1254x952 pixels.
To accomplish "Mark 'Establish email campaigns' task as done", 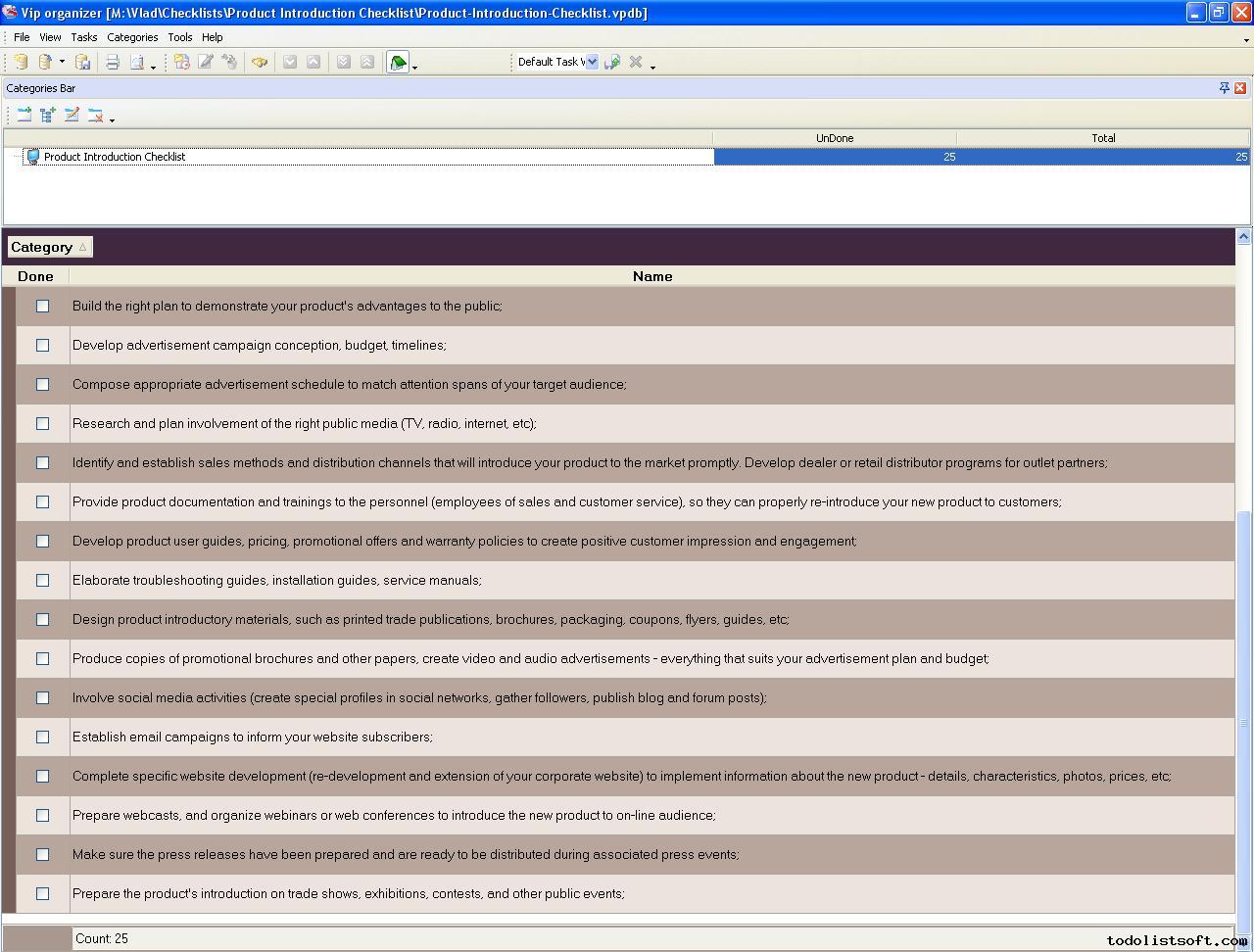I will (42, 738).
